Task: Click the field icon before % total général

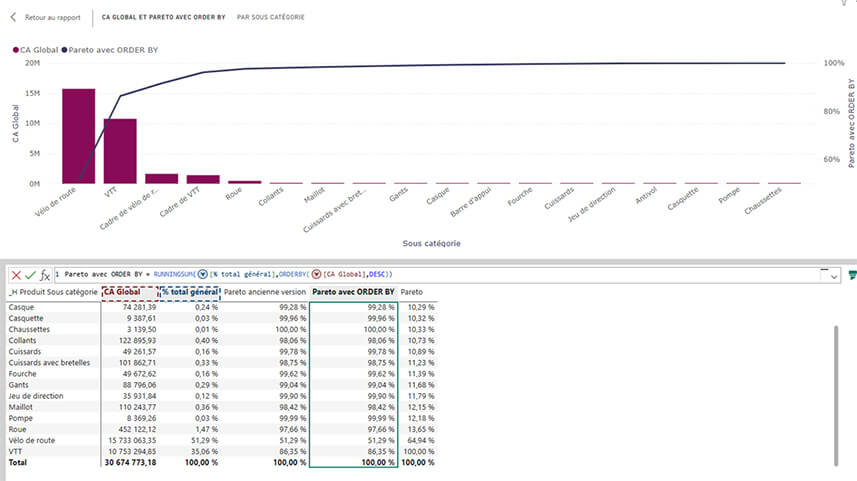Action: [x=201, y=274]
